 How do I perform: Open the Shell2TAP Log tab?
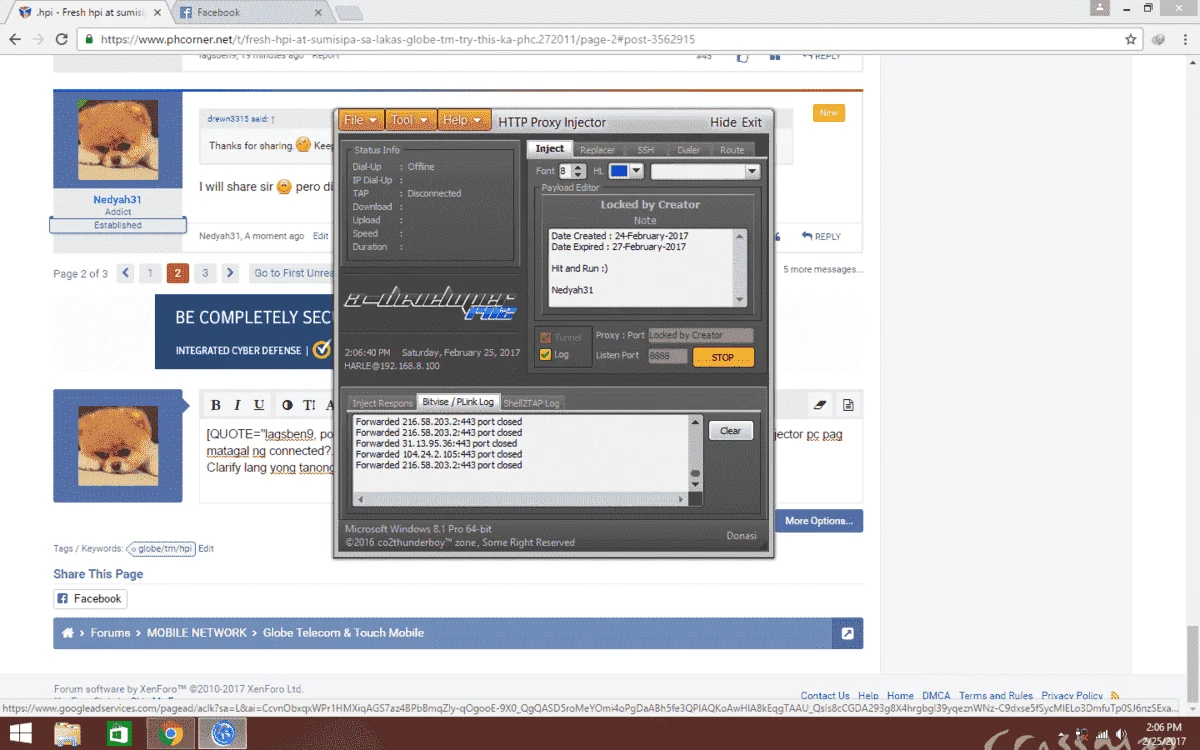coord(531,403)
